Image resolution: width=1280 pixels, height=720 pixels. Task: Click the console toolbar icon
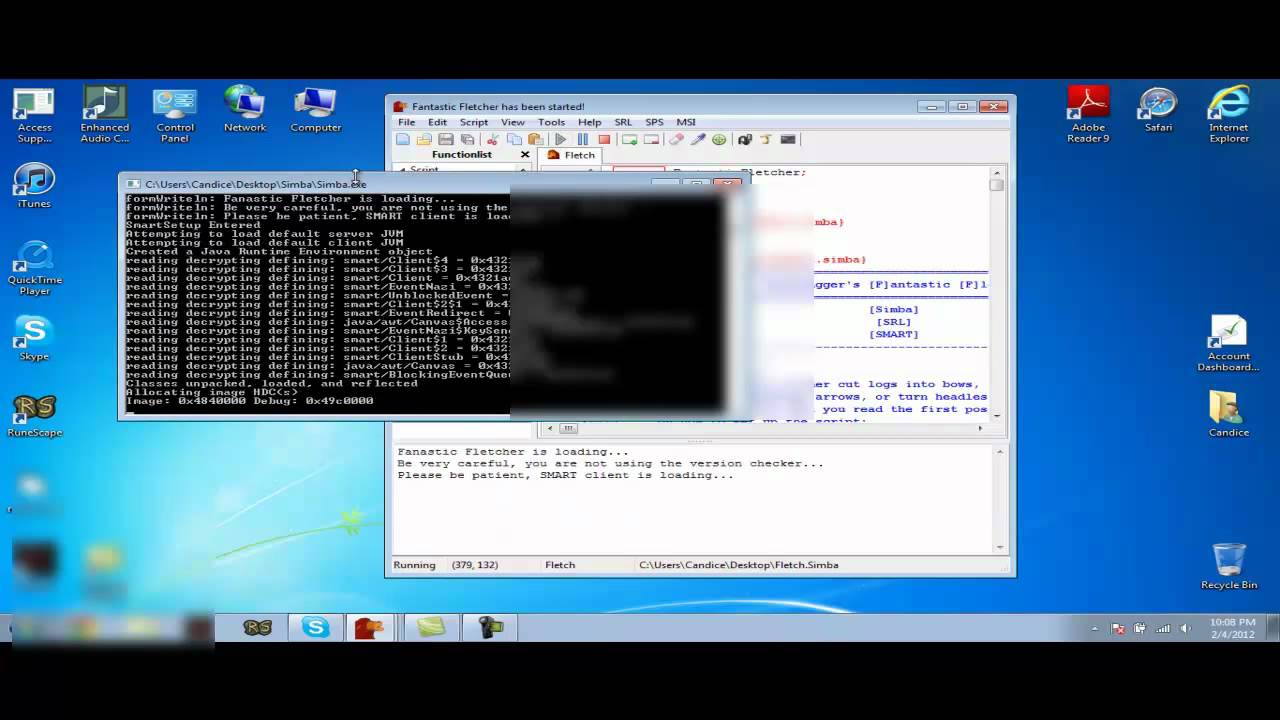(788, 140)
